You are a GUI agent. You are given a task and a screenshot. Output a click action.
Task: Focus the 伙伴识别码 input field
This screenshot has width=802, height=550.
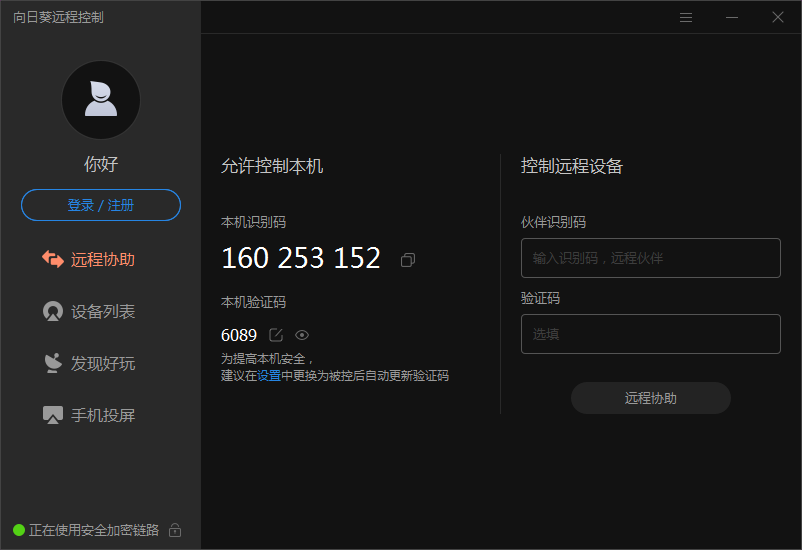651,258
